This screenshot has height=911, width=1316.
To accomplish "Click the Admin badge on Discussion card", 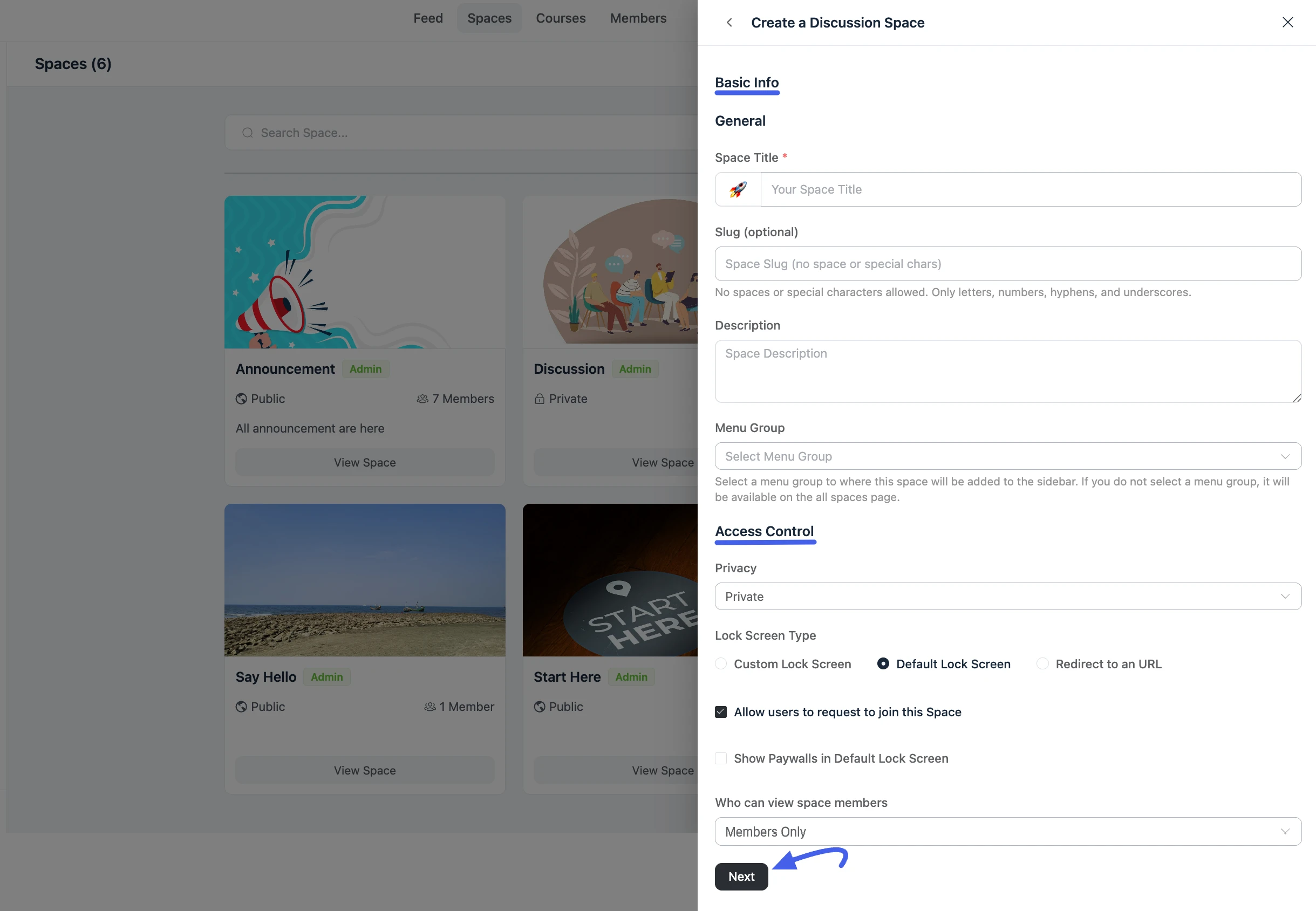I will (635, 369).
